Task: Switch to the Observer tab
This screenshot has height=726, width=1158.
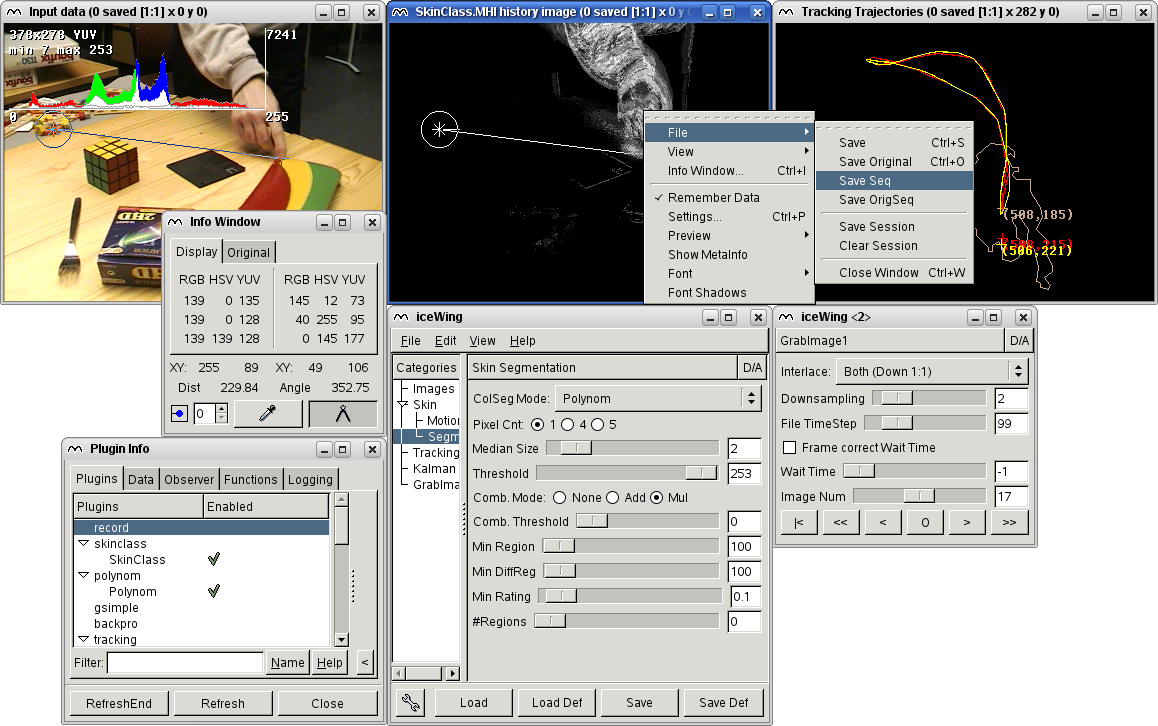Action: pos(189,479)
